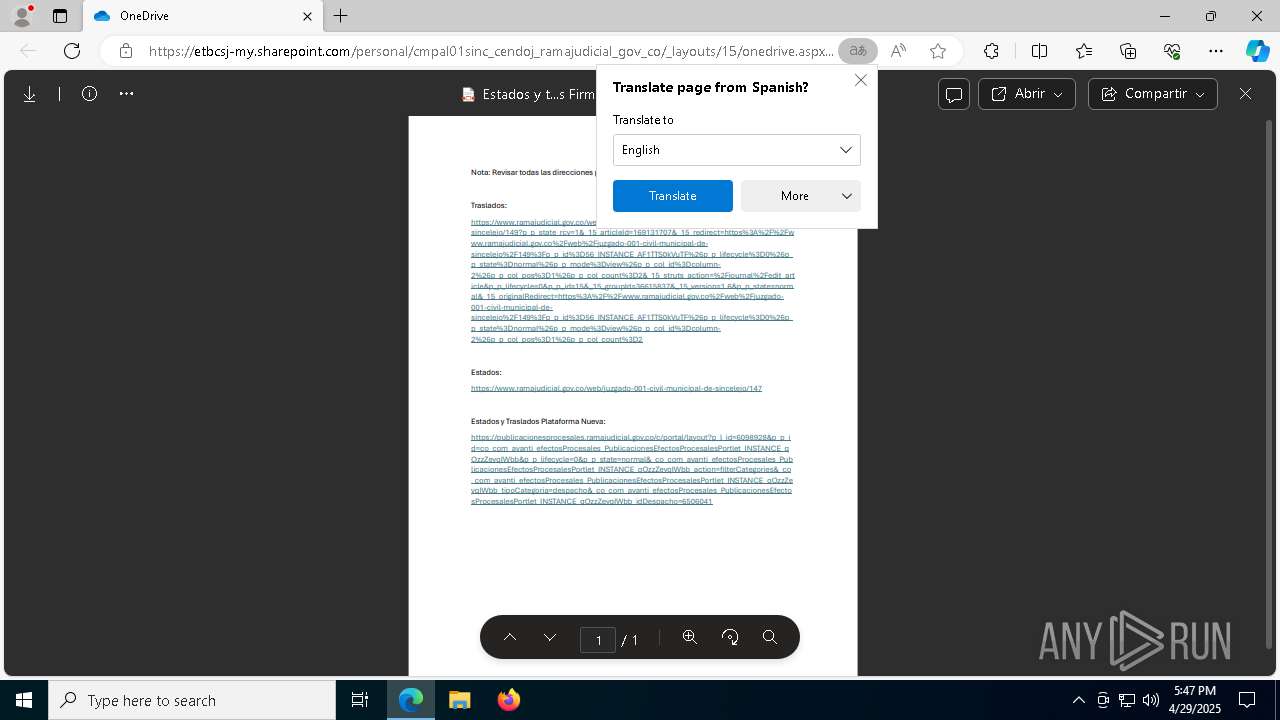Open a new browser tab
1280x720 pixels.
(341, 16)
